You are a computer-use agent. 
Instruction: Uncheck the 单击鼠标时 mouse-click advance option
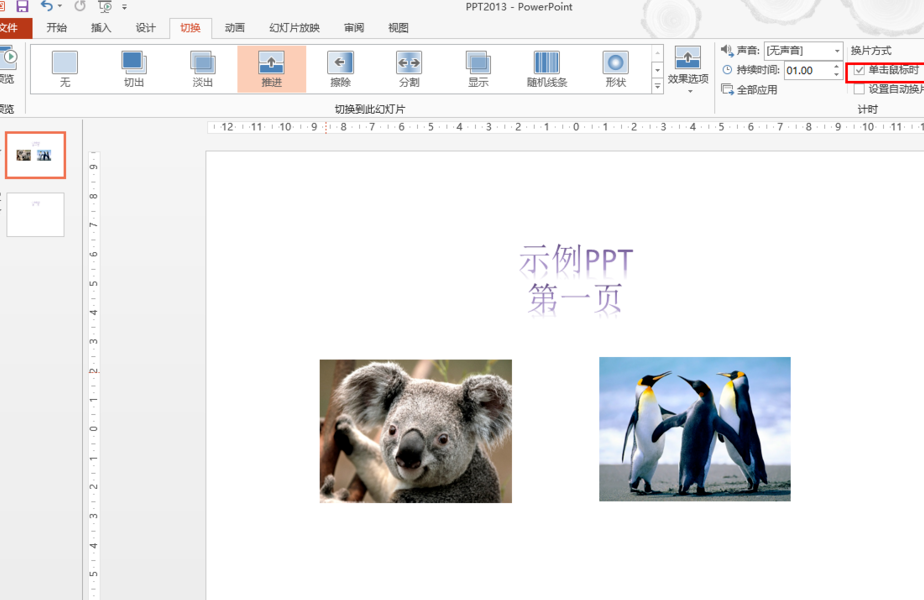pyautogui.click(x=861, y=71)
